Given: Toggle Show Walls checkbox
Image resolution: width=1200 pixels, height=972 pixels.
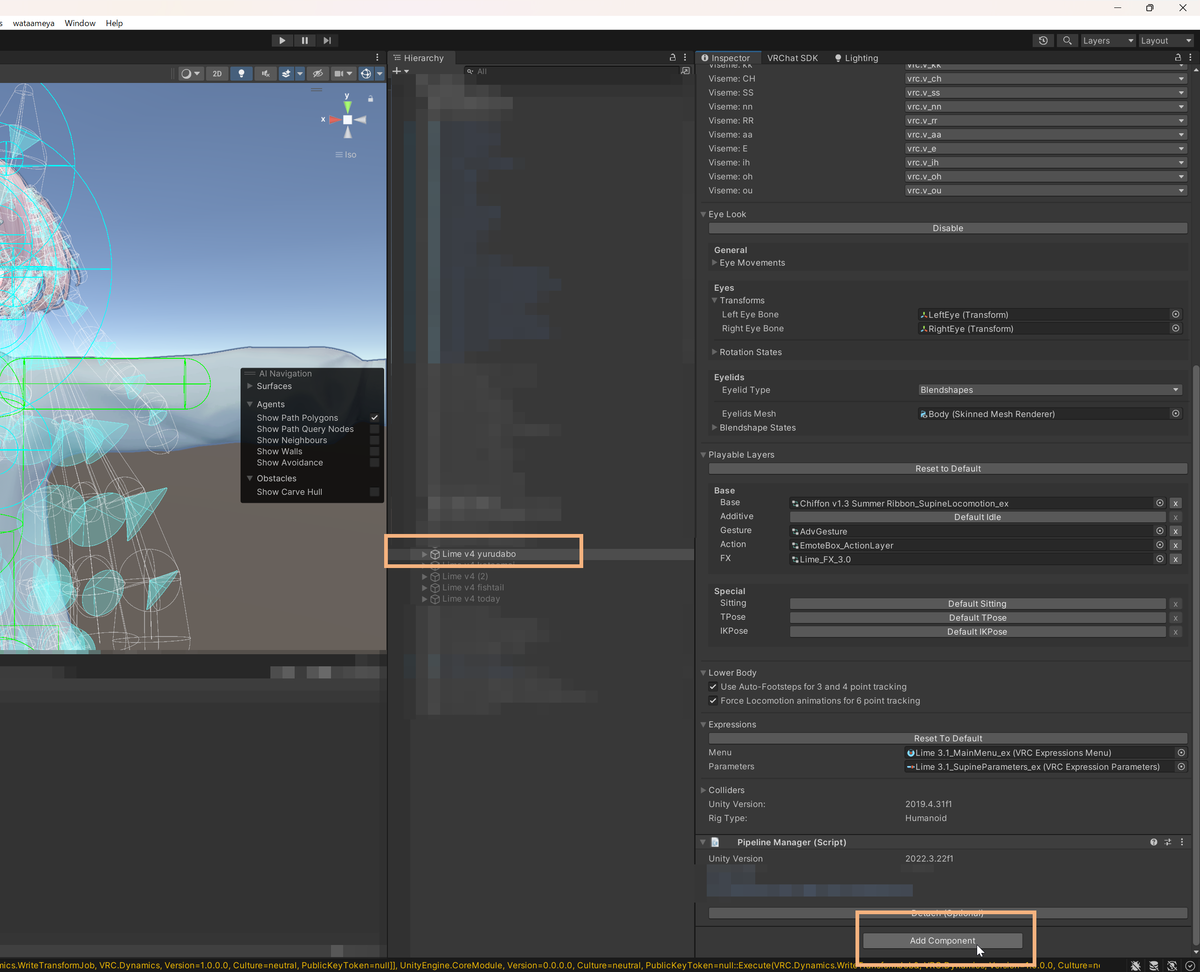Looking at the screenshot, I should (x=374, y=451).
